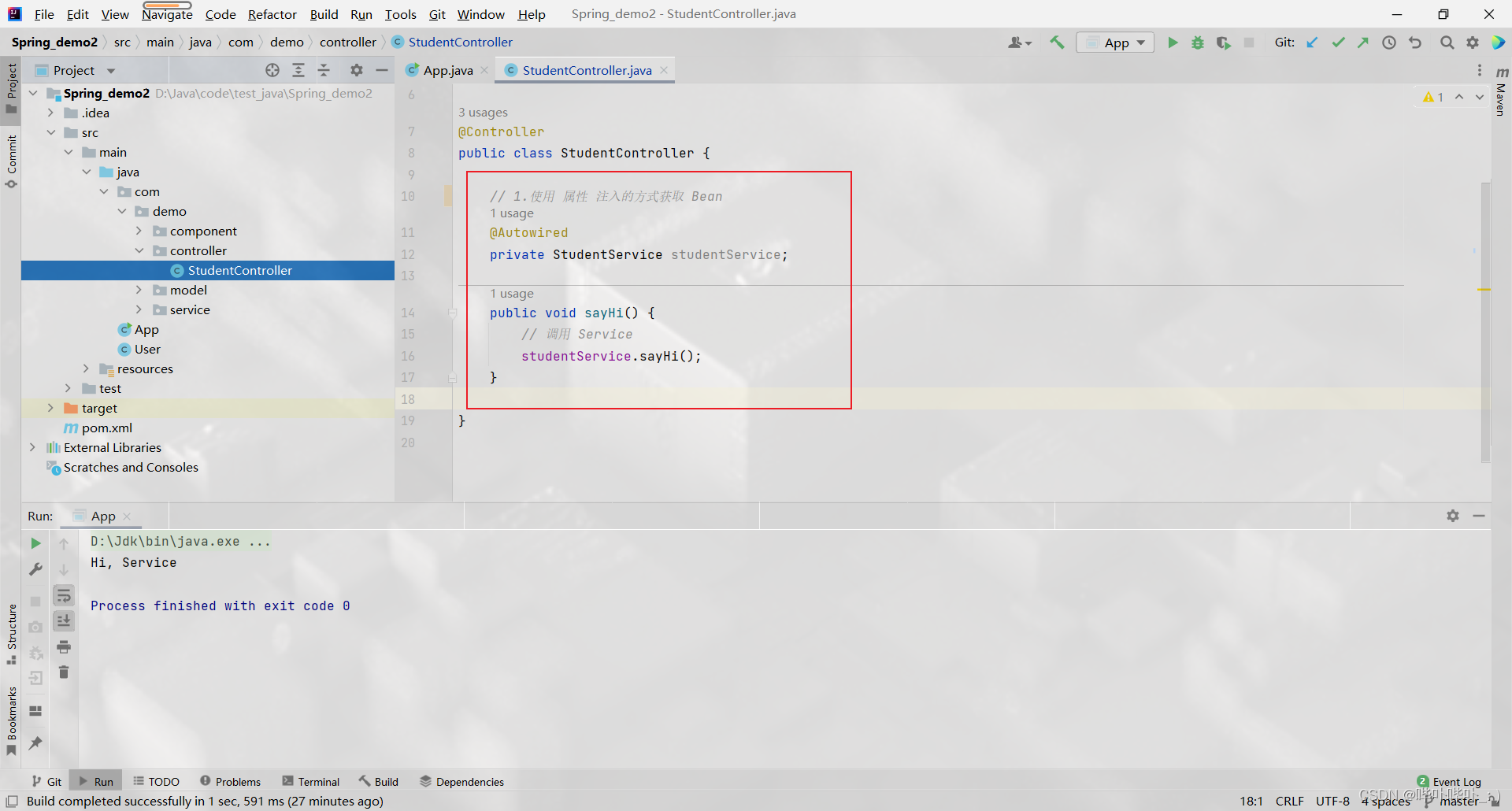
Task: Clear console with trash icon
Action: click(64, 672)
